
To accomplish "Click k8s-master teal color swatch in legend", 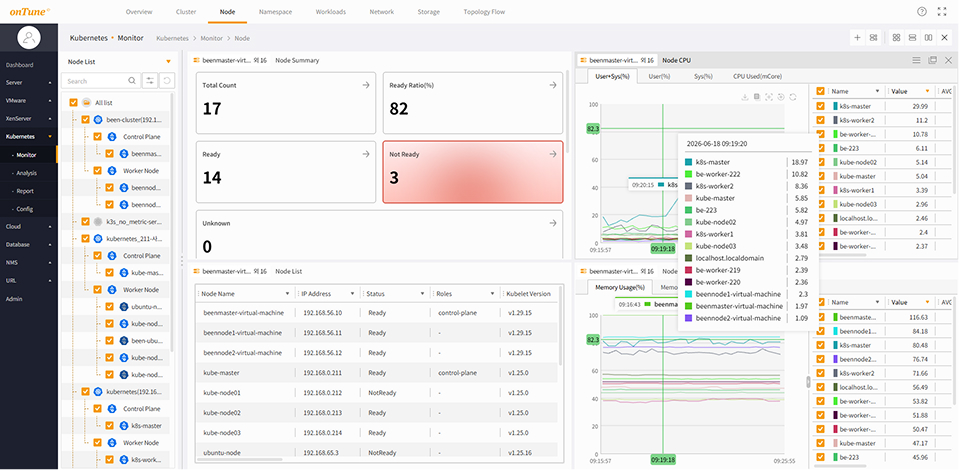I will [x=835, y=106].
